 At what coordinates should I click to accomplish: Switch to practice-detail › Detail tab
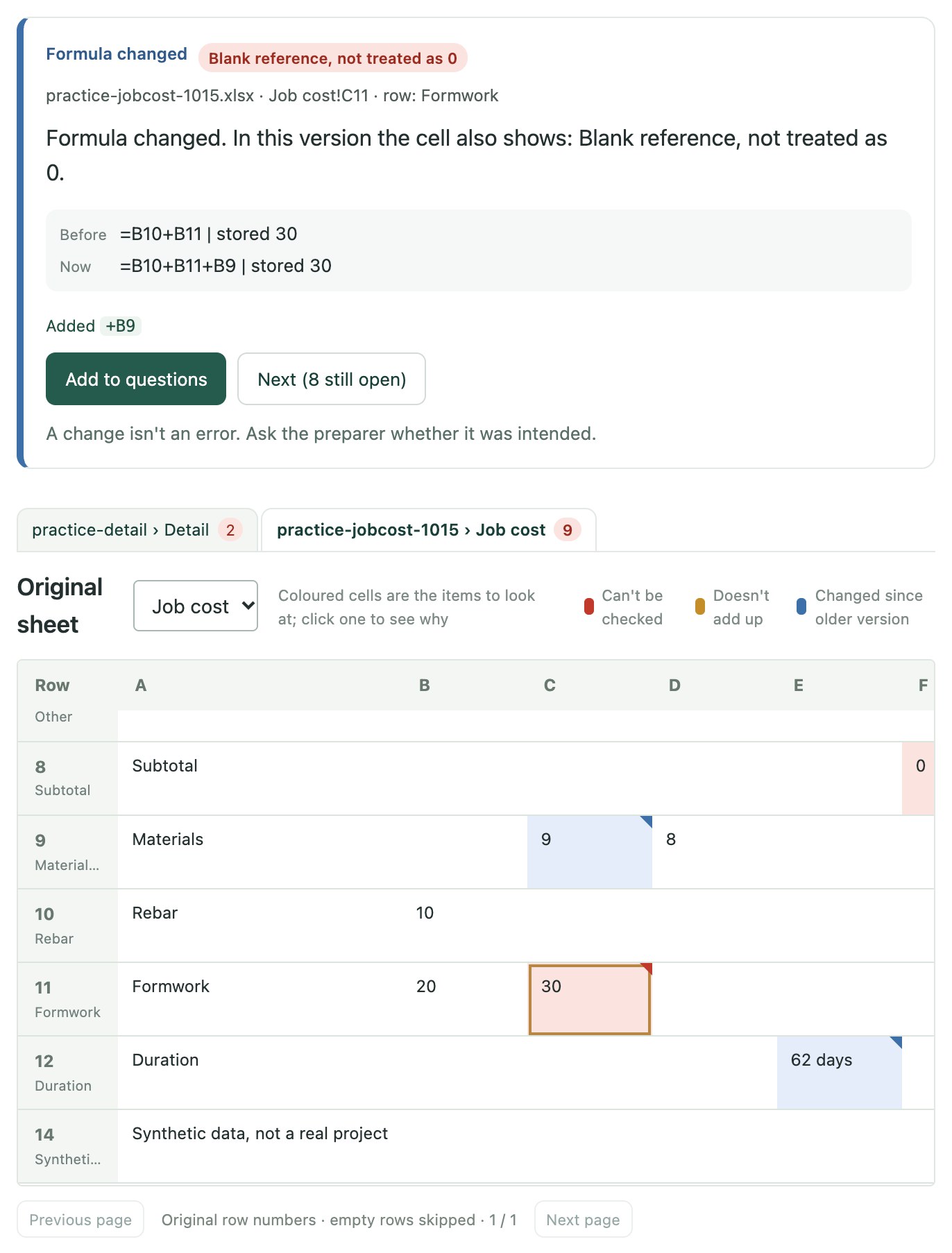point(137,530)
